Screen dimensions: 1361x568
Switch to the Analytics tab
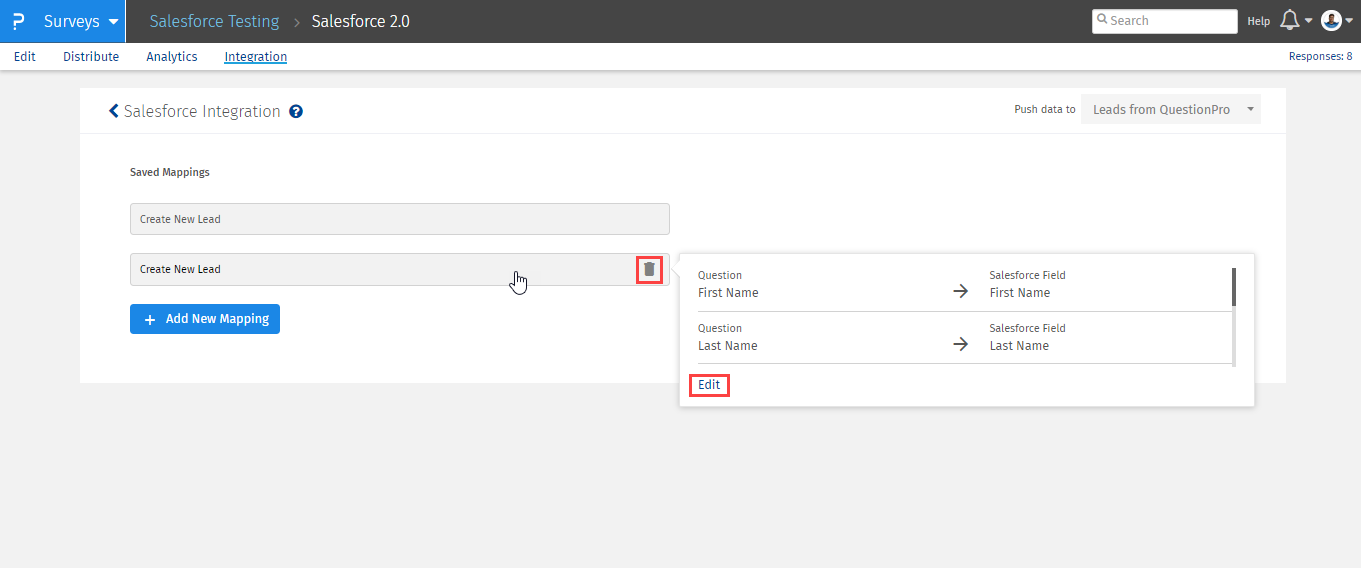pyautogui.click(x=172, y=57)
